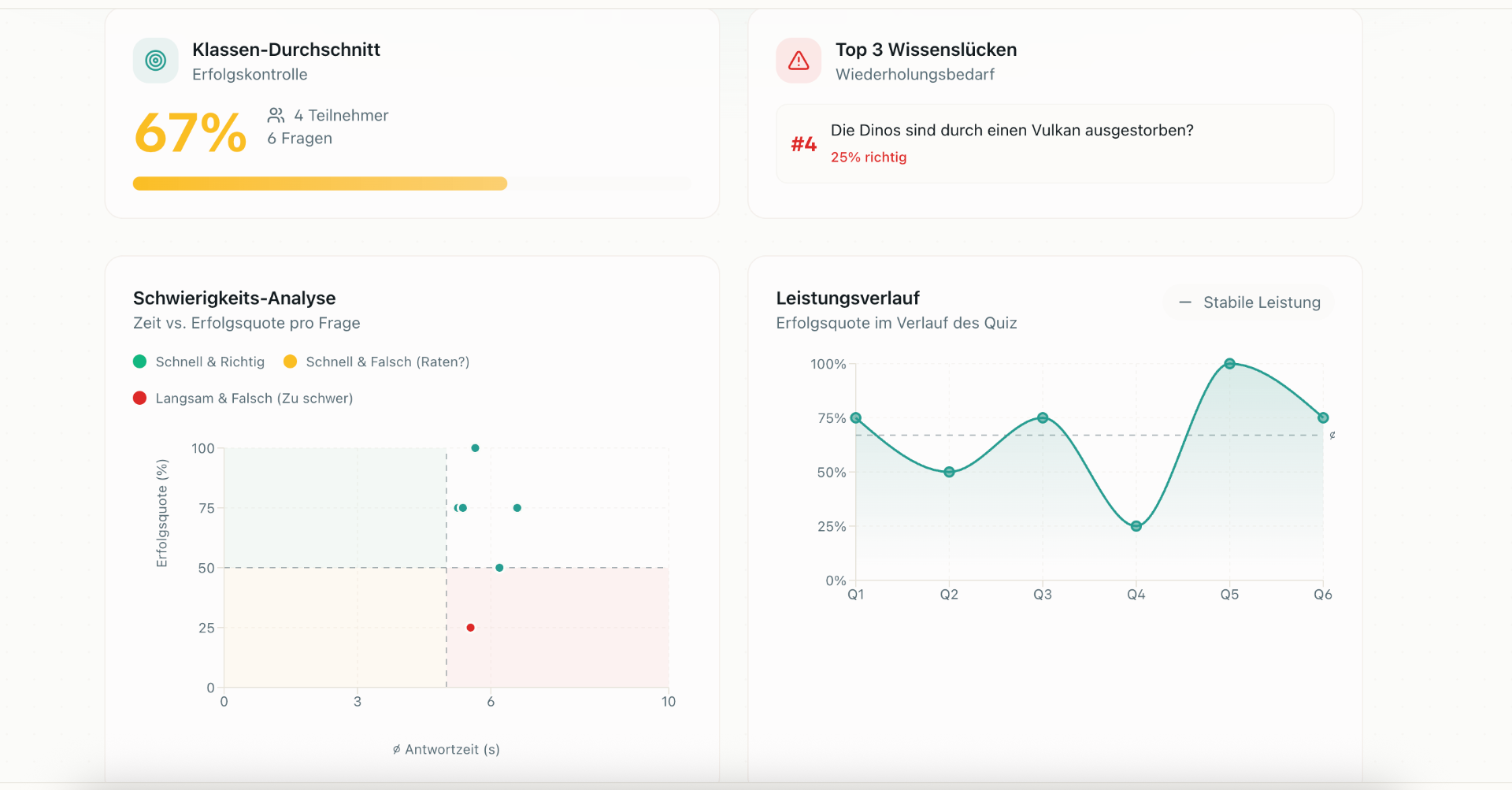Click the Wiederholungsbedarf subtitle

pyautogui.click(x=915, y=75)
